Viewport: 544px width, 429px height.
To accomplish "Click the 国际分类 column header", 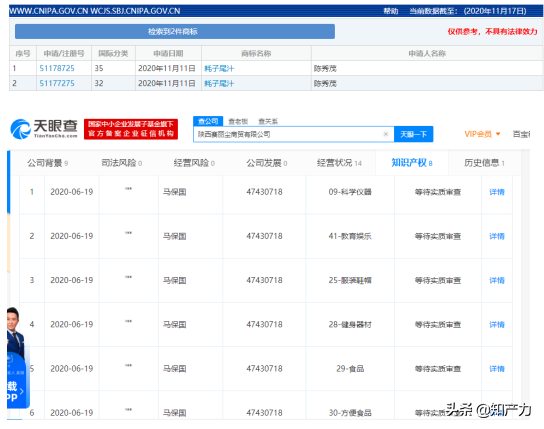I will [113, 53].
